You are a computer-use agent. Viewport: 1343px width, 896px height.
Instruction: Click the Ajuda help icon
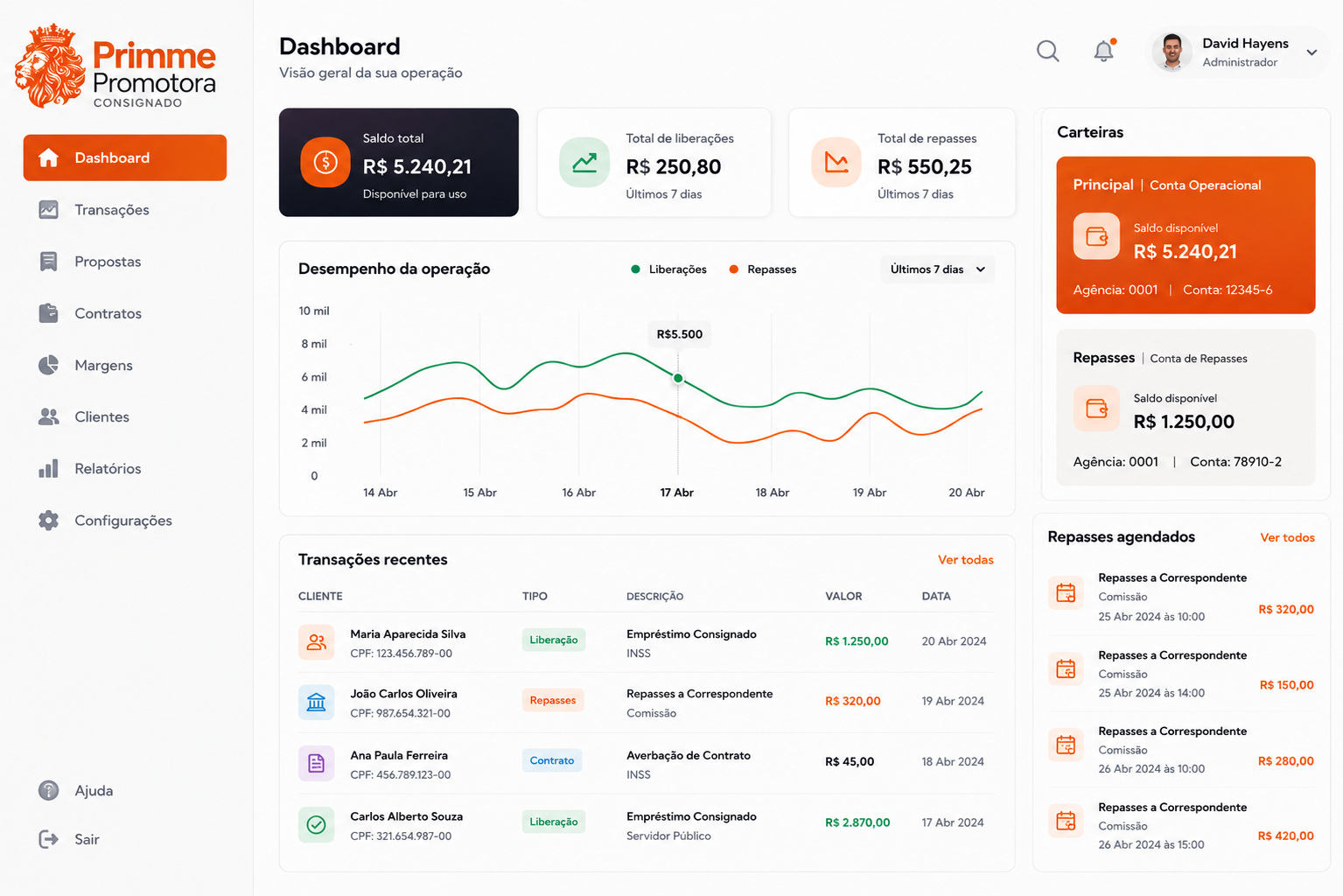click(x=49, y=790)
